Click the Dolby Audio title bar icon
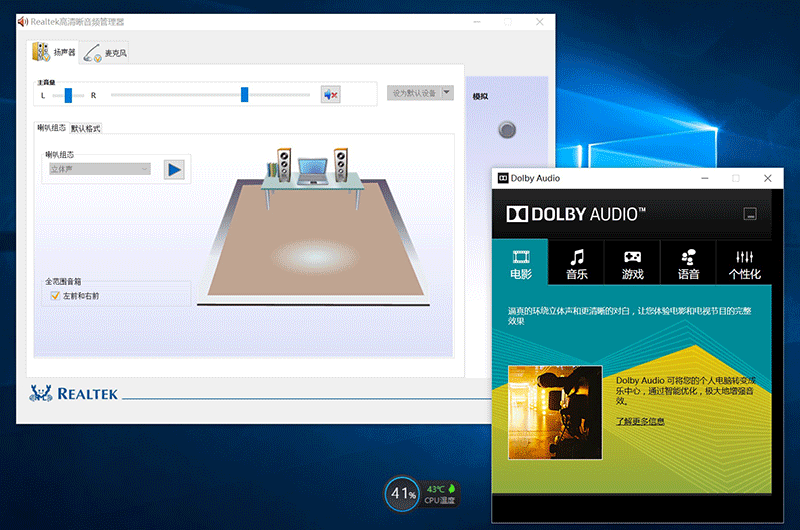 [503, 178]
